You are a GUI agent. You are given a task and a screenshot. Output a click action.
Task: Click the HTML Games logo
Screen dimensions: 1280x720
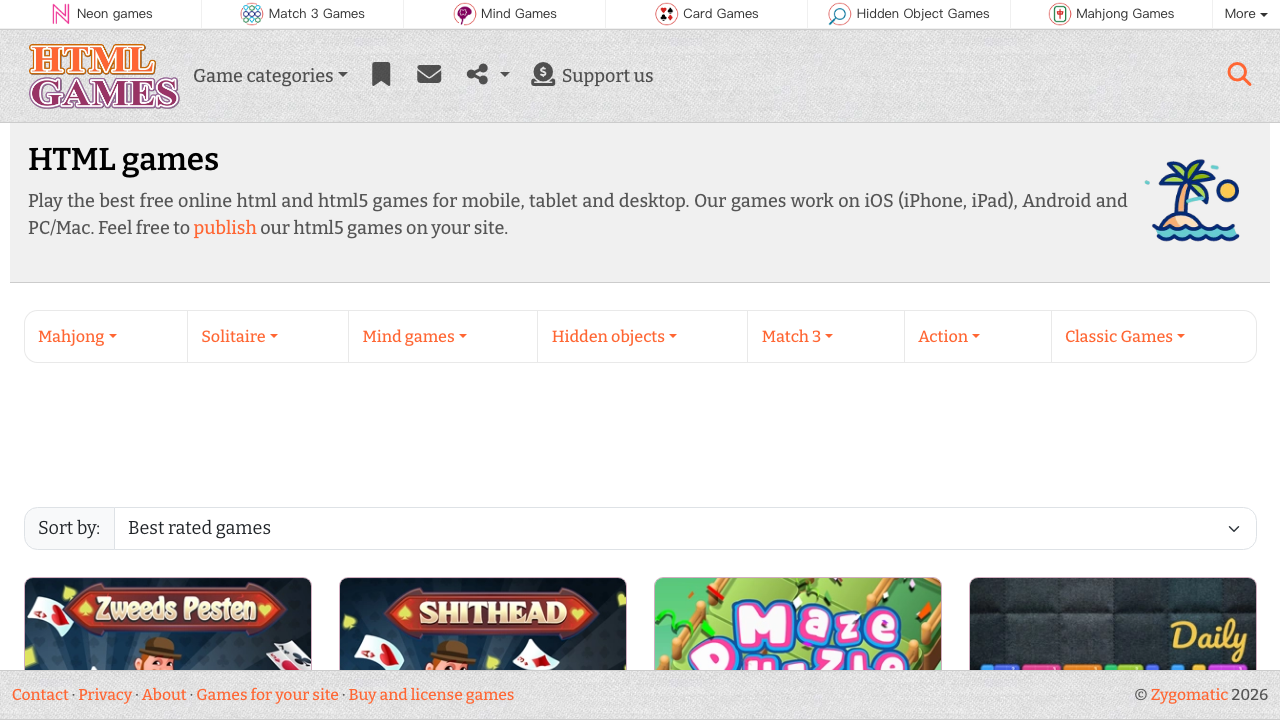point(104,76)
